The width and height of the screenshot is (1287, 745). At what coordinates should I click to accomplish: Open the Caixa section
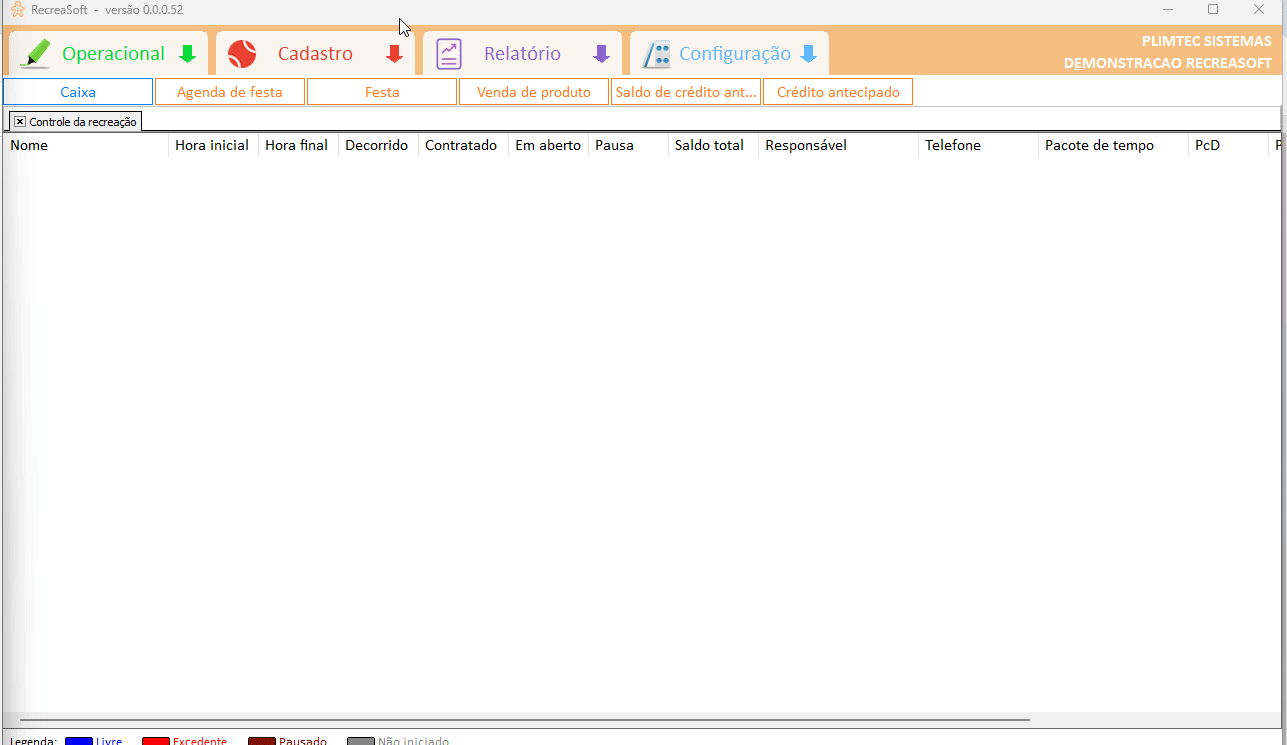[78, 92]
